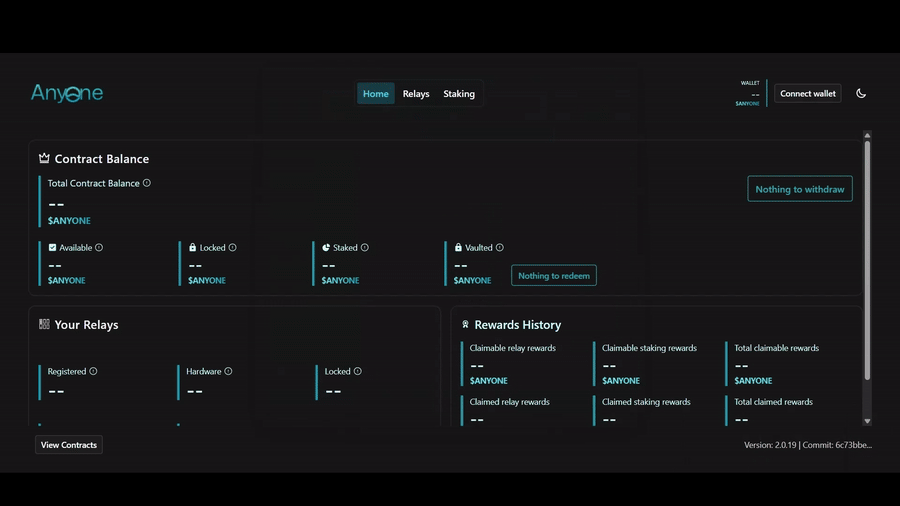Screen dimensions: 900x506
Task: Toggle dark mode with the moon icon
Action: pos(861,93)
